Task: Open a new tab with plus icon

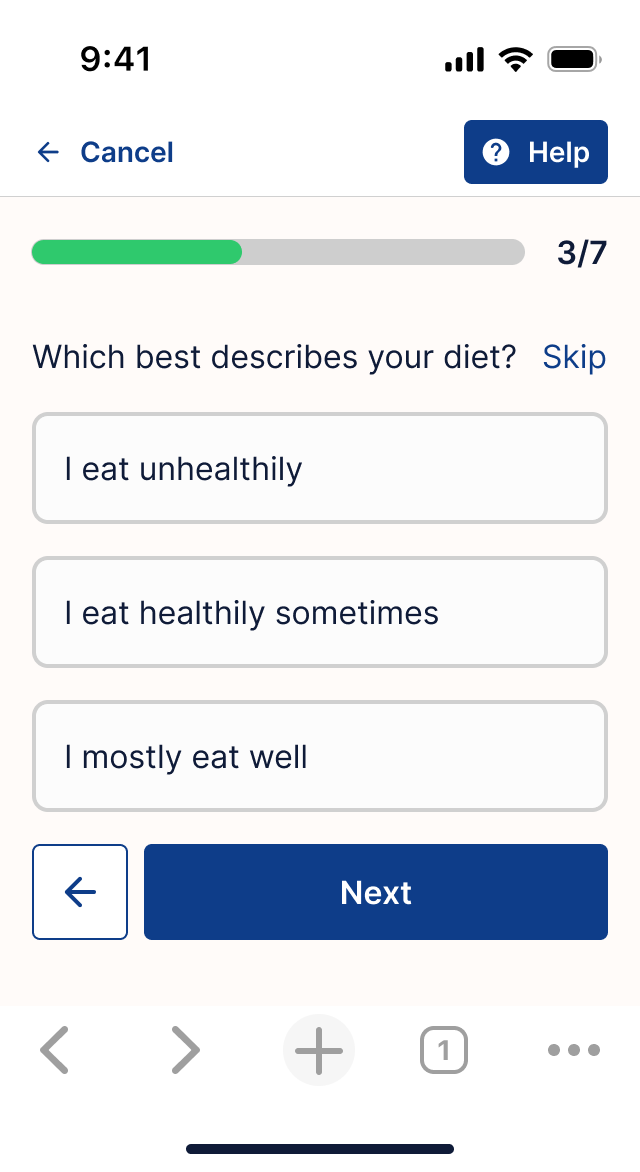Action: (319, 1050)
